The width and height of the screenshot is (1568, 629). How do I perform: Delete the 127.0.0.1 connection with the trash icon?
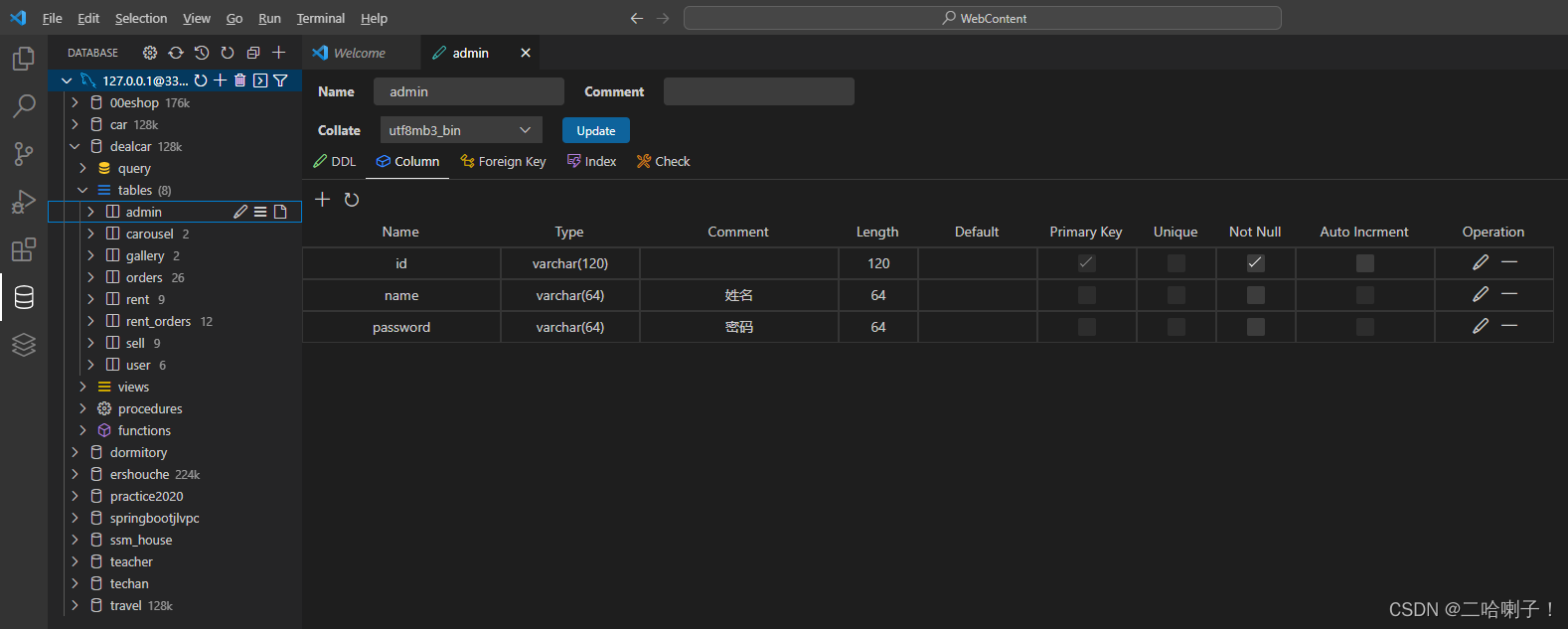click(239, 80)
